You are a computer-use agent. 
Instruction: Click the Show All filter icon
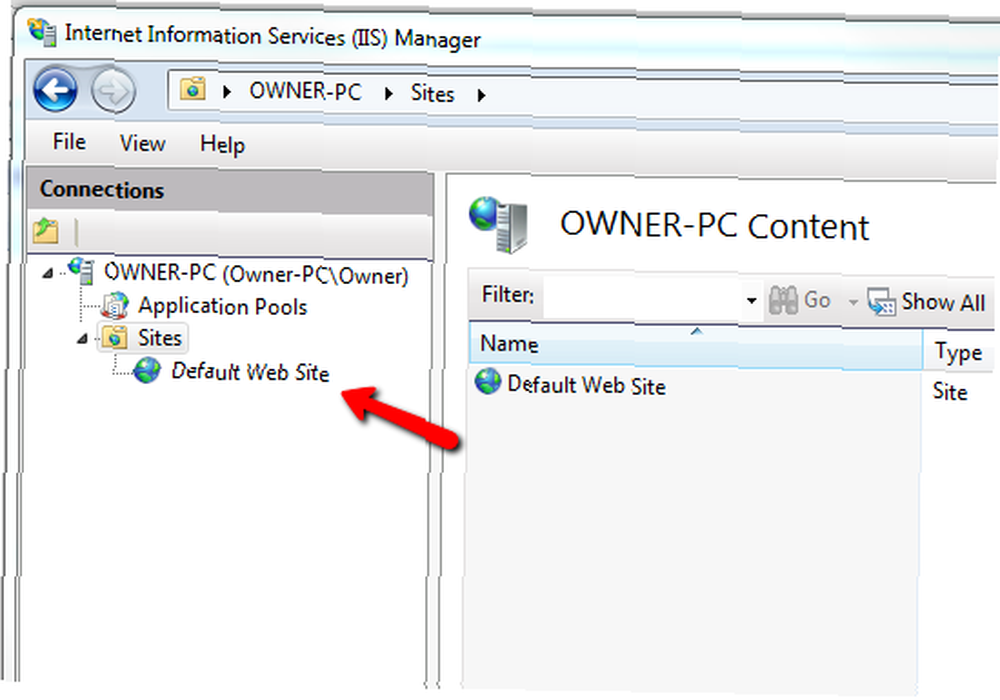882,302
